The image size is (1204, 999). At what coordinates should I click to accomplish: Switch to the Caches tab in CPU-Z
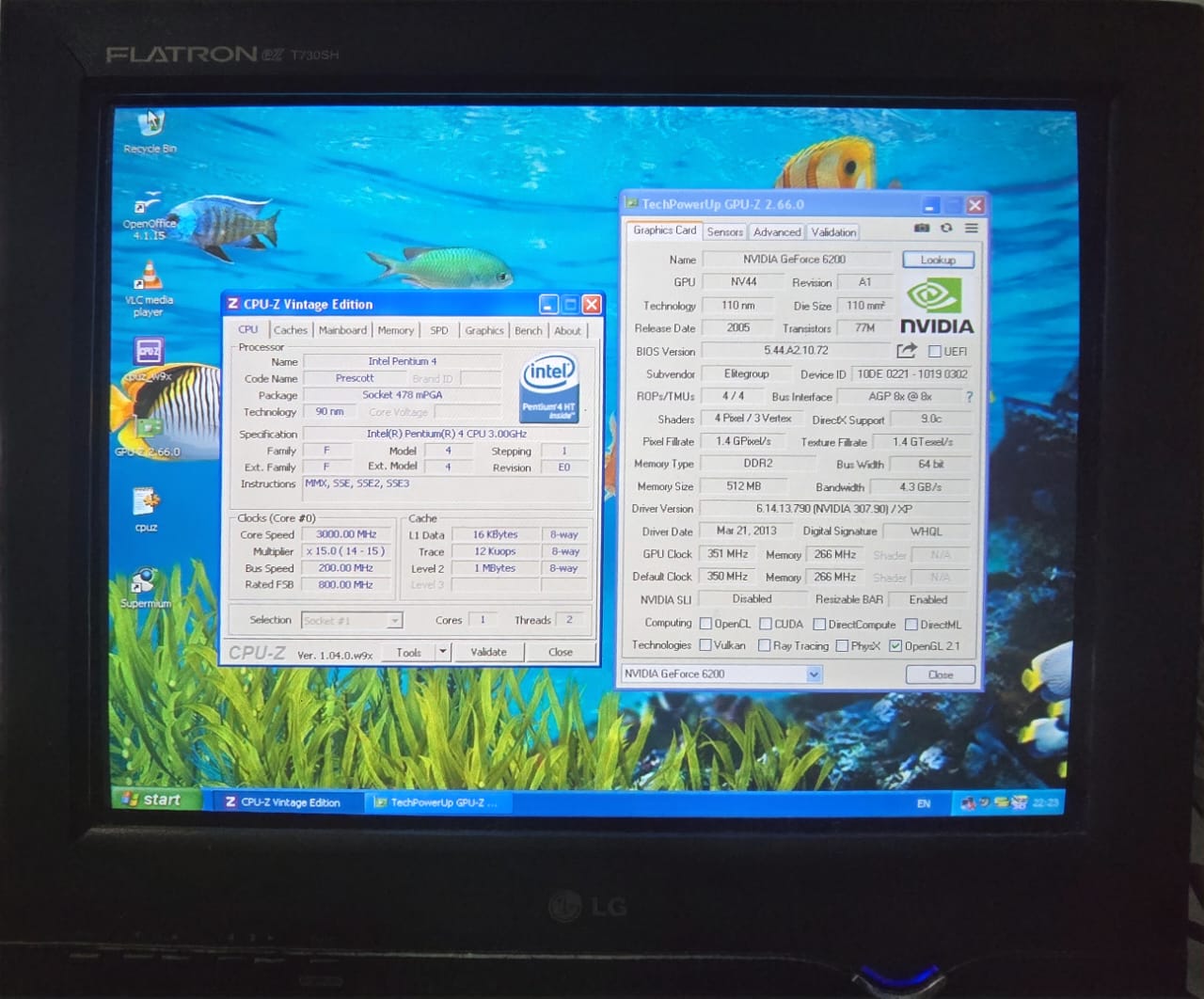tap(291, 330)
